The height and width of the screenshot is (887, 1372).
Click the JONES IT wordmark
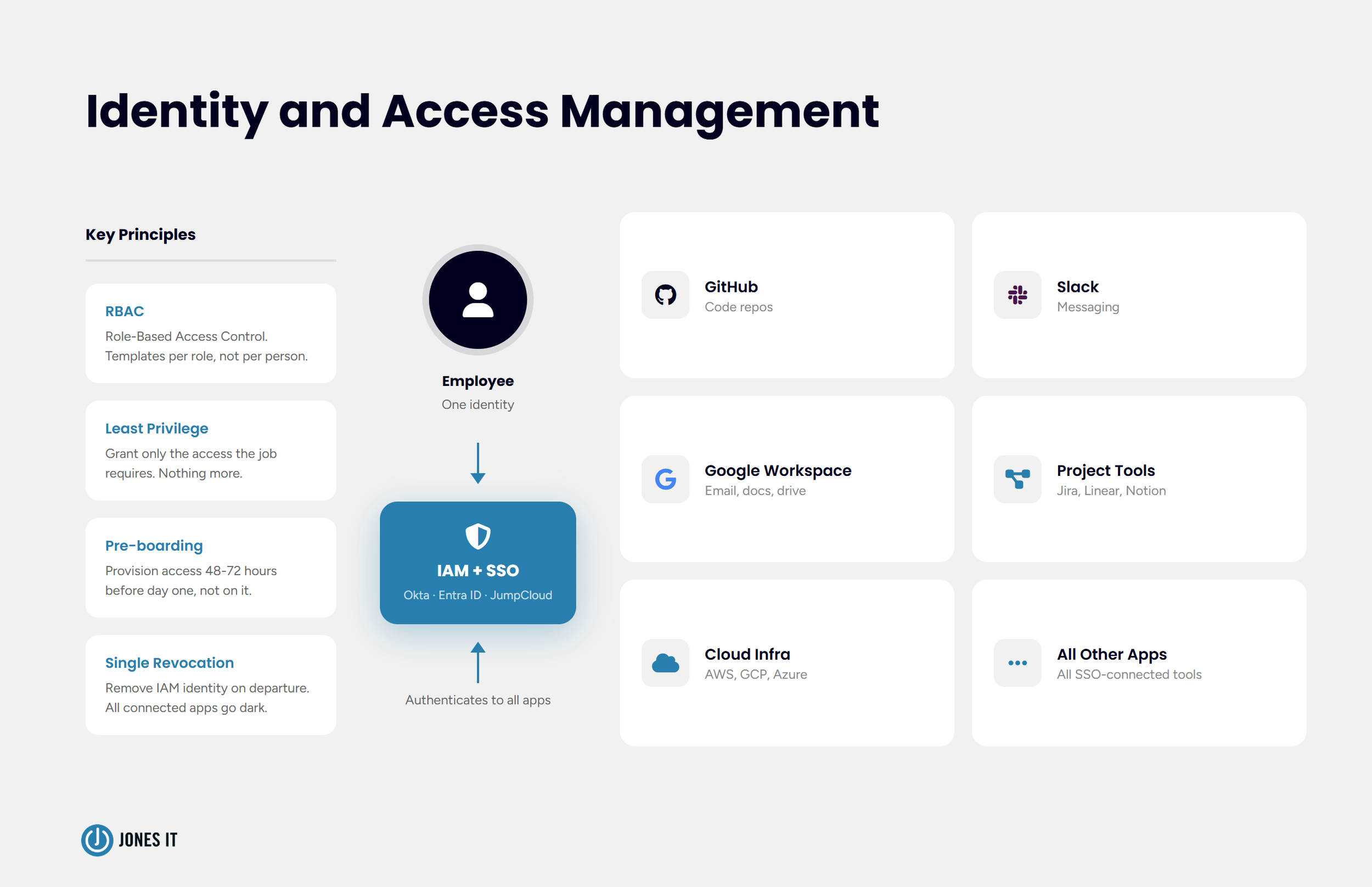click(x=148, y=840)
